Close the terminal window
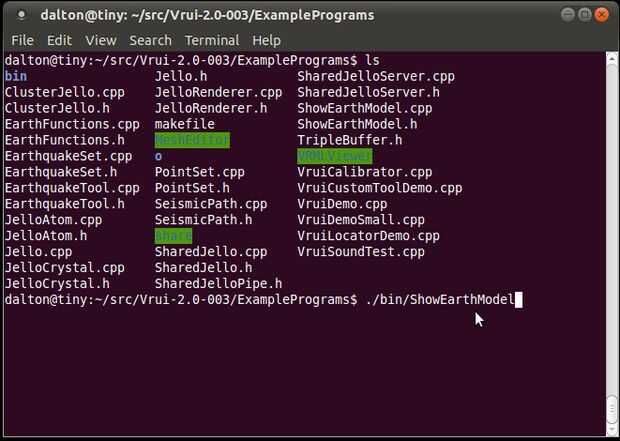620x441 pixels. click(601, 15)
